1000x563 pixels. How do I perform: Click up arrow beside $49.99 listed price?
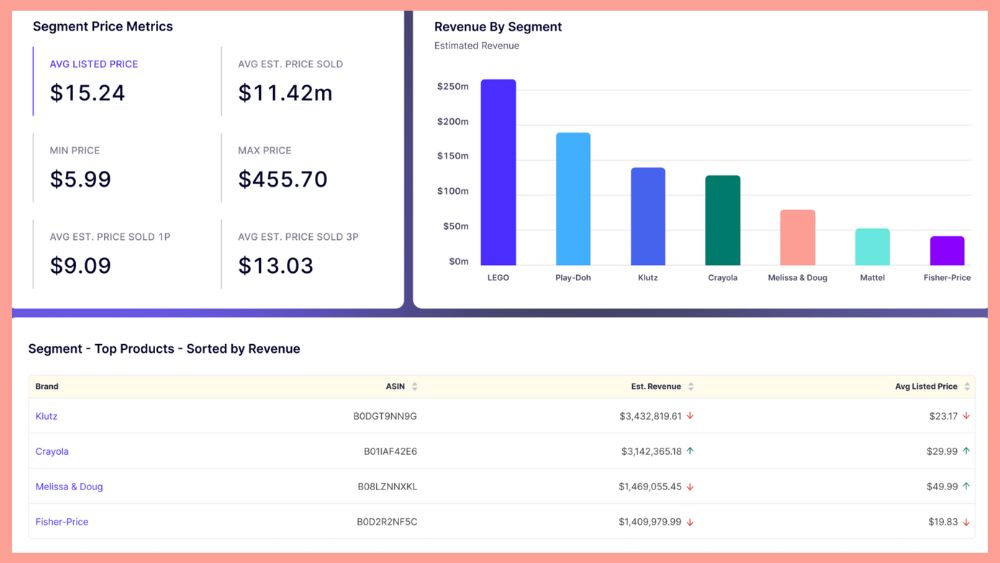click(x=966, y=486)
